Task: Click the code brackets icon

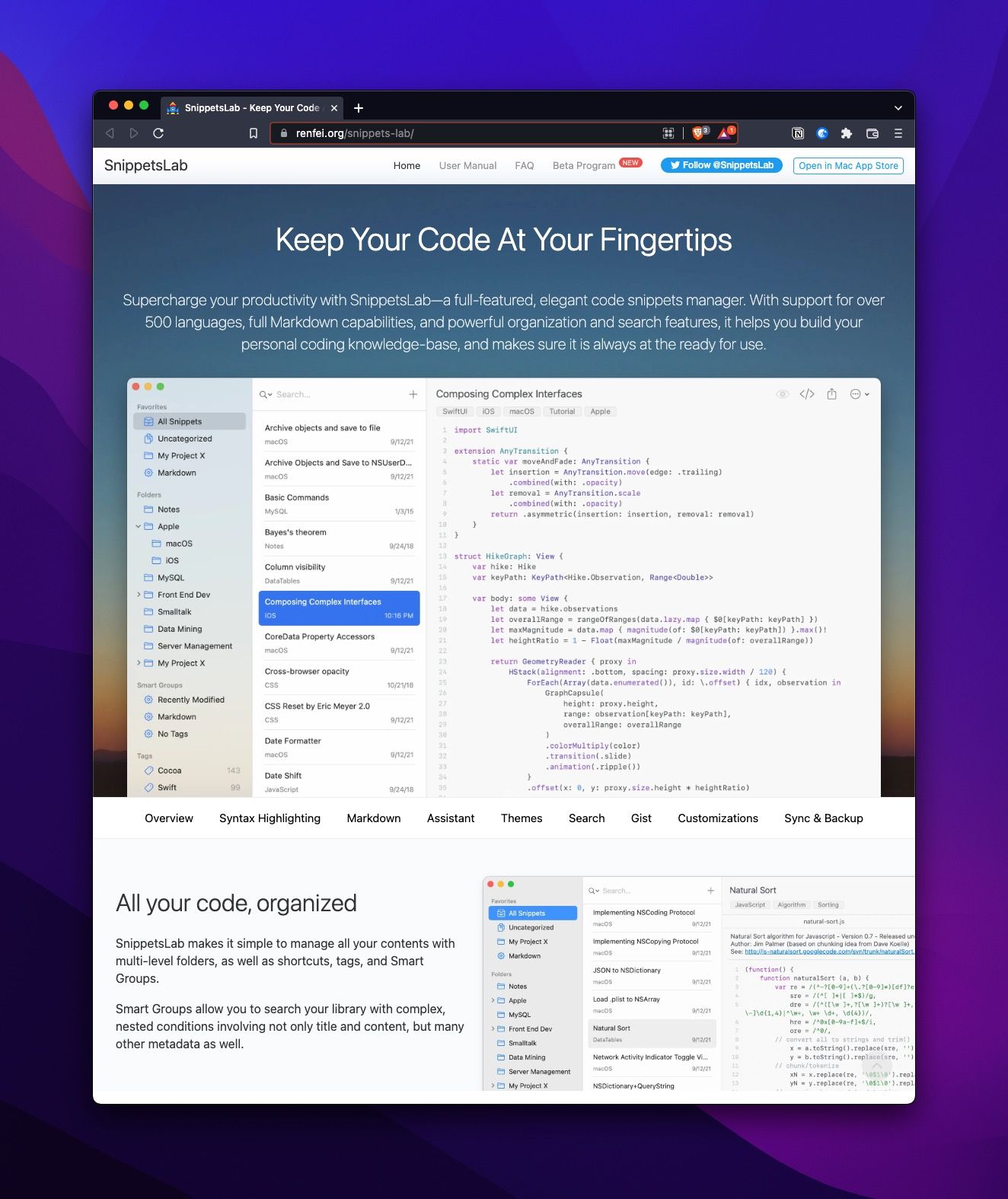Action: [807, 394]
